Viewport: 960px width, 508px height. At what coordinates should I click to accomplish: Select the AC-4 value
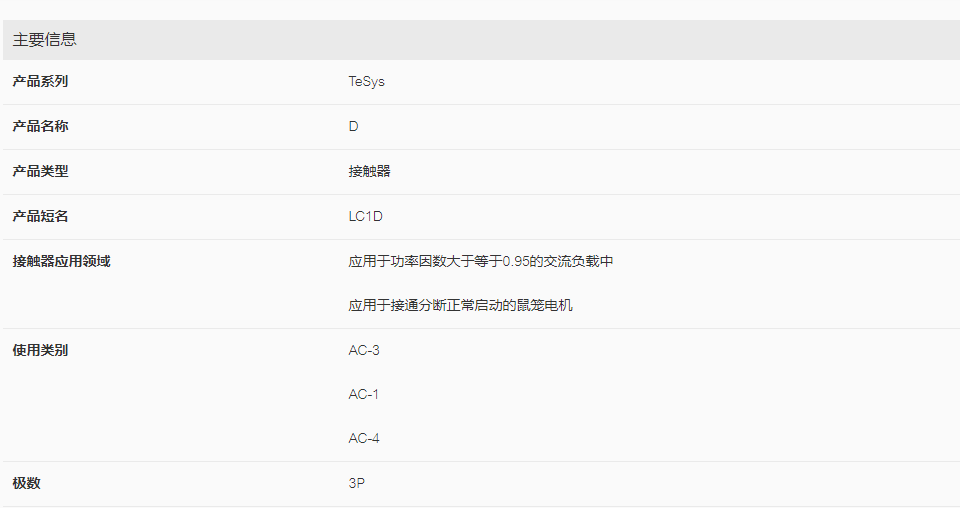[364, 439]
